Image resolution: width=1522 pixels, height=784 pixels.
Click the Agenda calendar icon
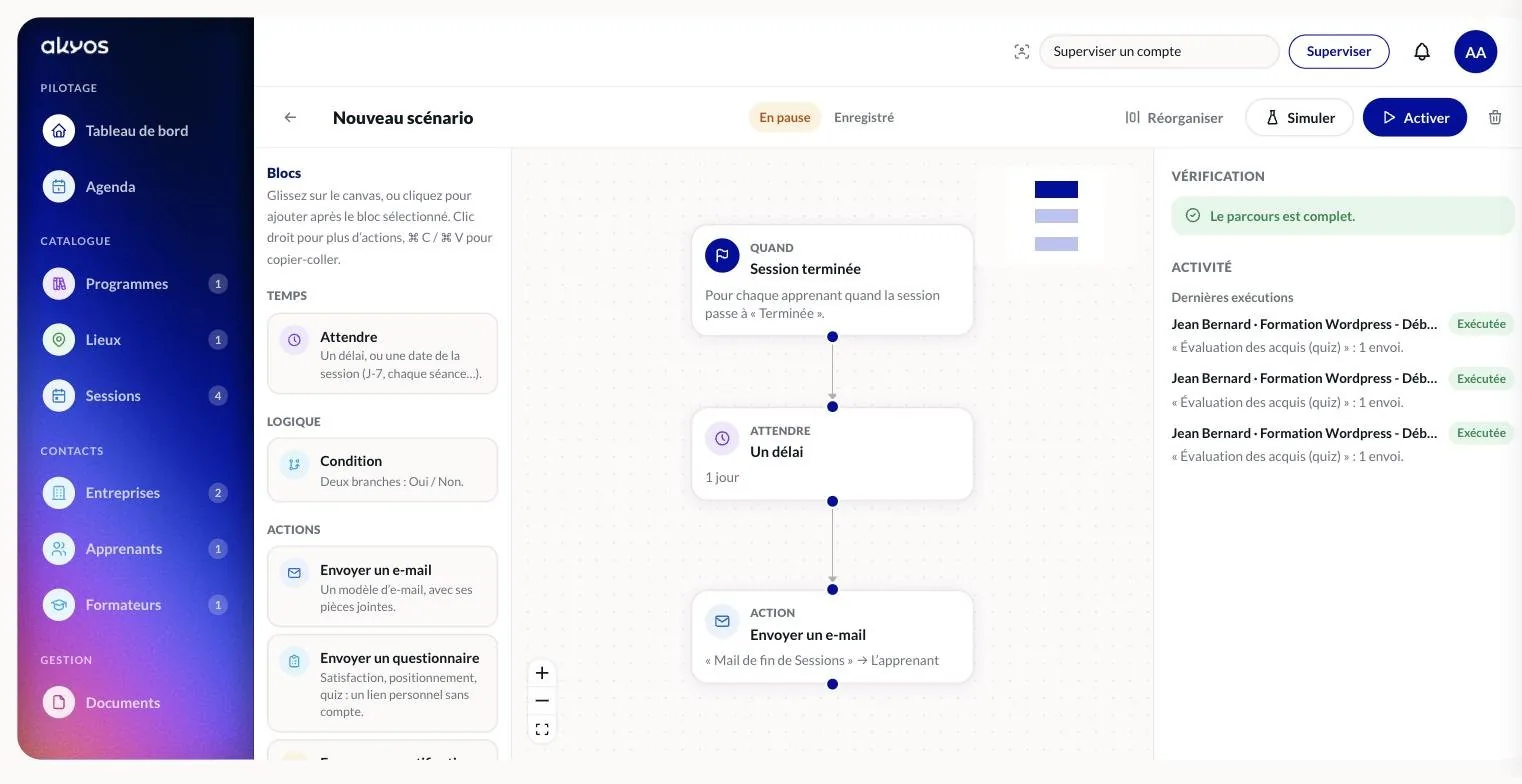[59, 187]
